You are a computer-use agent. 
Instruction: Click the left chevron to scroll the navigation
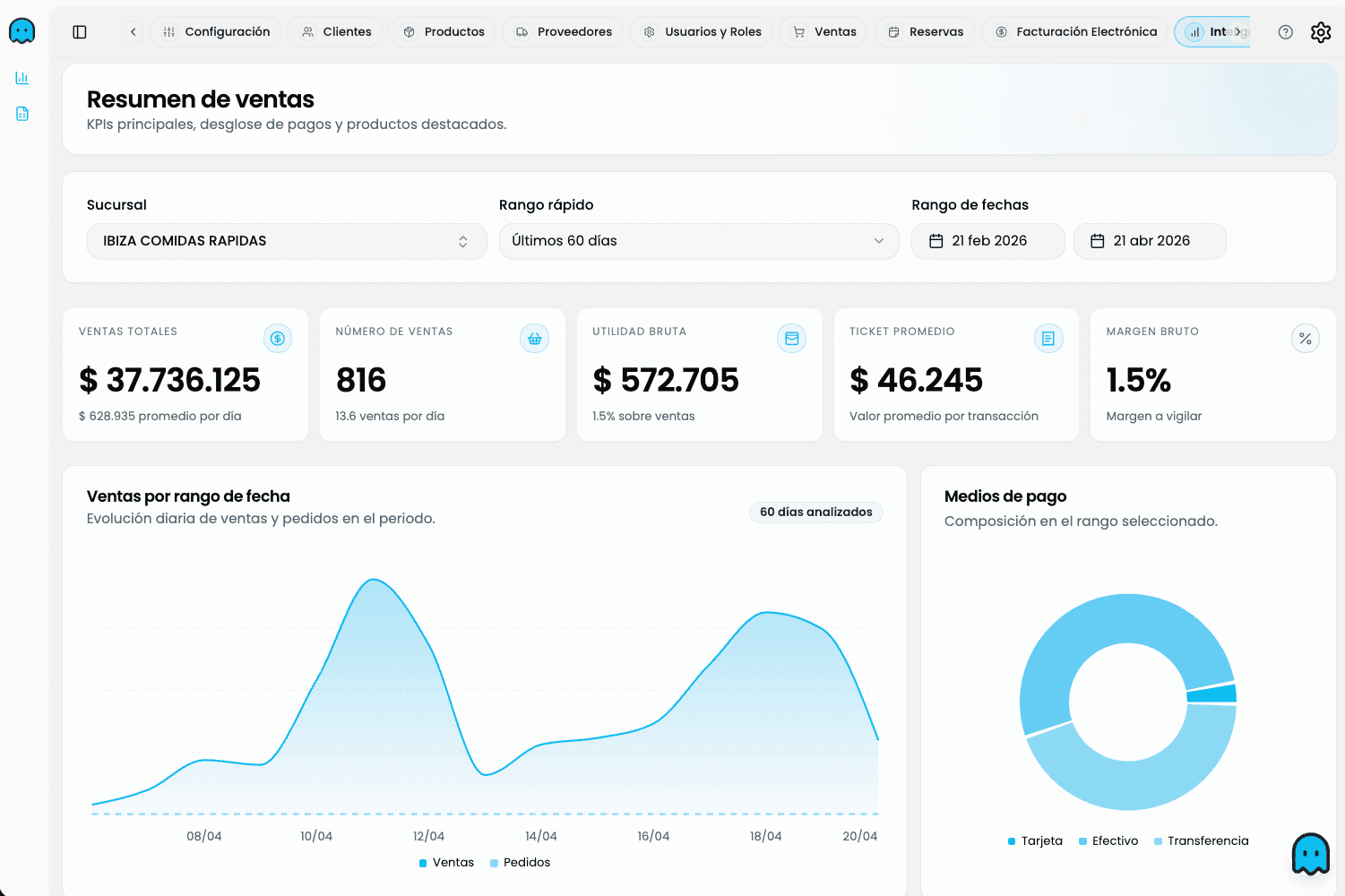[x=132, y=31]
